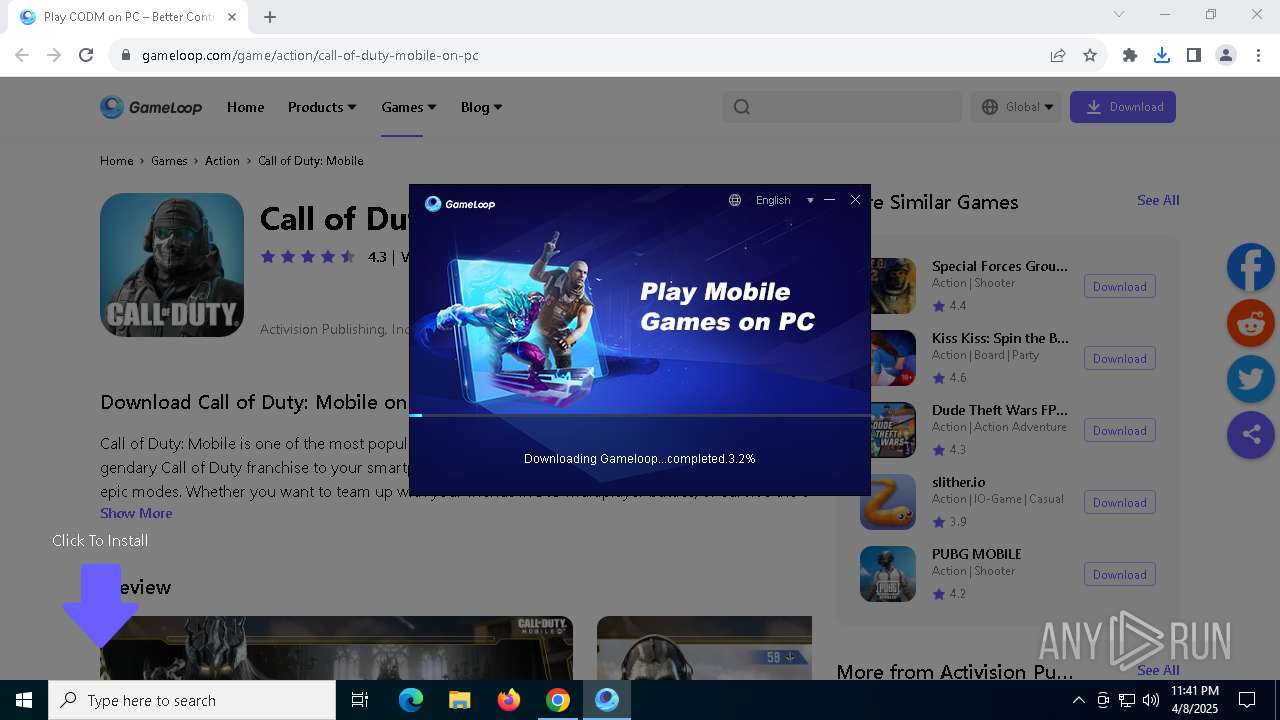This screenshot has height=720, width=1280.
Task: Open a new Chrome tab
Action: (x=270, y=17)
